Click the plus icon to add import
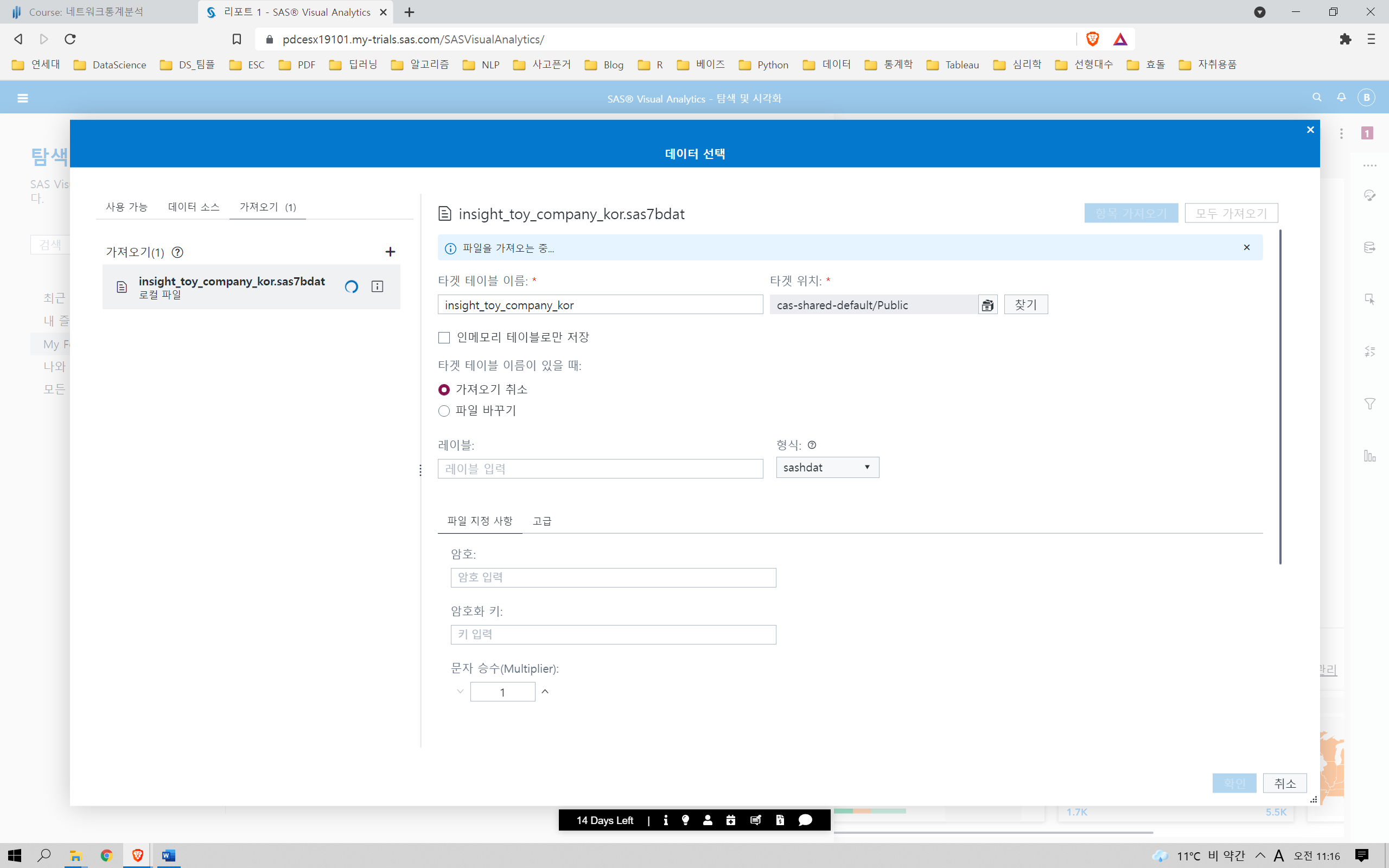The image size is (1389, 868). pyautogui.click(x=390, y=252)
